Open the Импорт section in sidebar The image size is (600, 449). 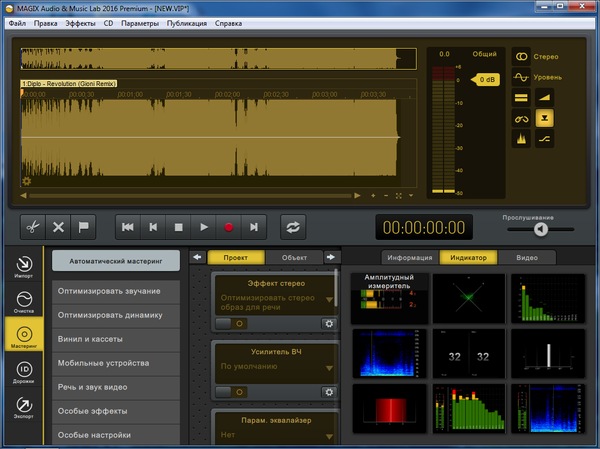[24, 265]
